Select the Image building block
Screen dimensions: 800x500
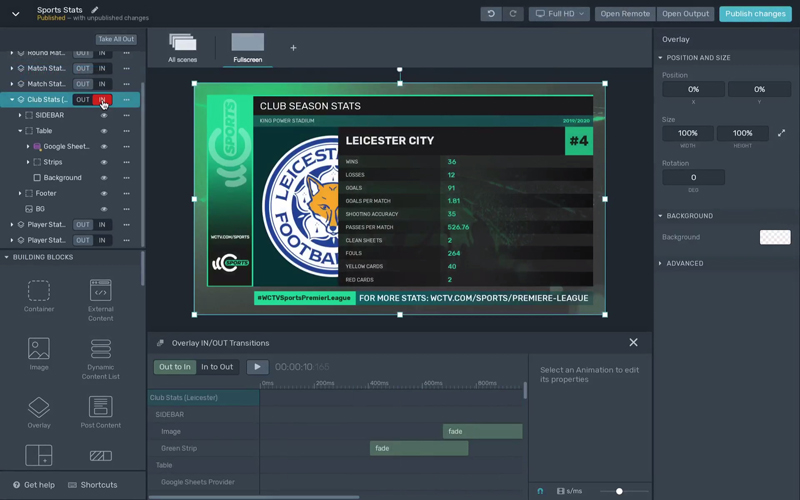point(39,354)
